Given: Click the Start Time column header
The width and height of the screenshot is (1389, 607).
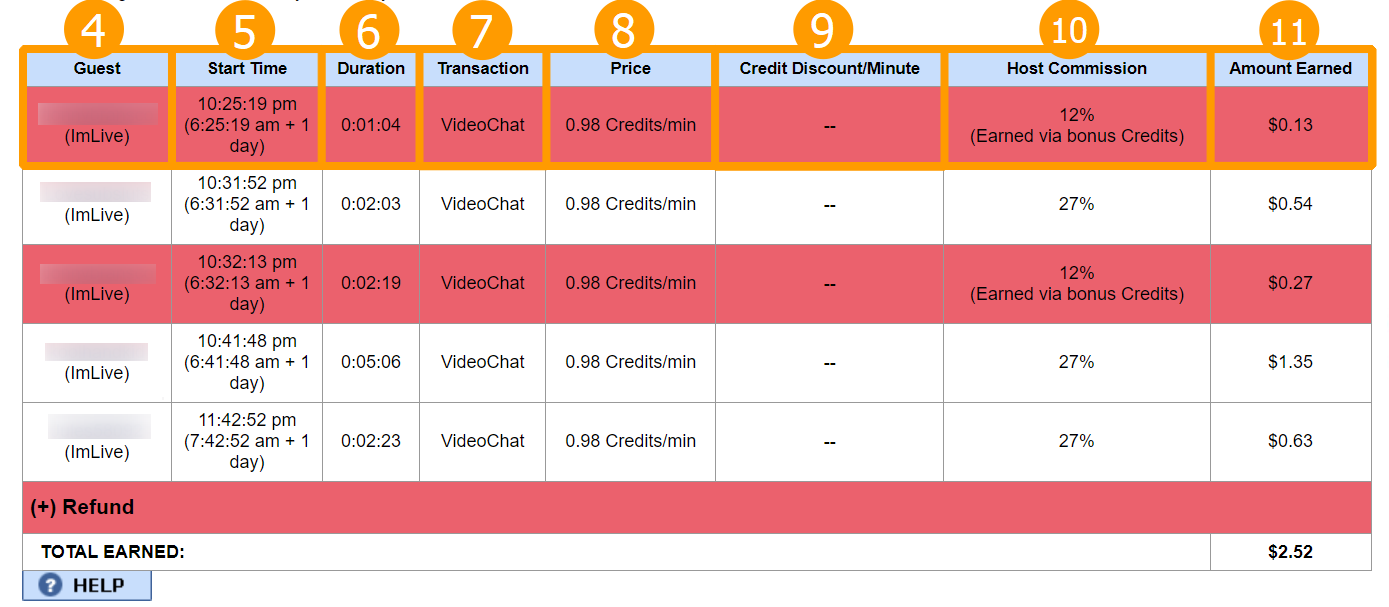Looking at the screenshot, I should click(x=247, y=69).
